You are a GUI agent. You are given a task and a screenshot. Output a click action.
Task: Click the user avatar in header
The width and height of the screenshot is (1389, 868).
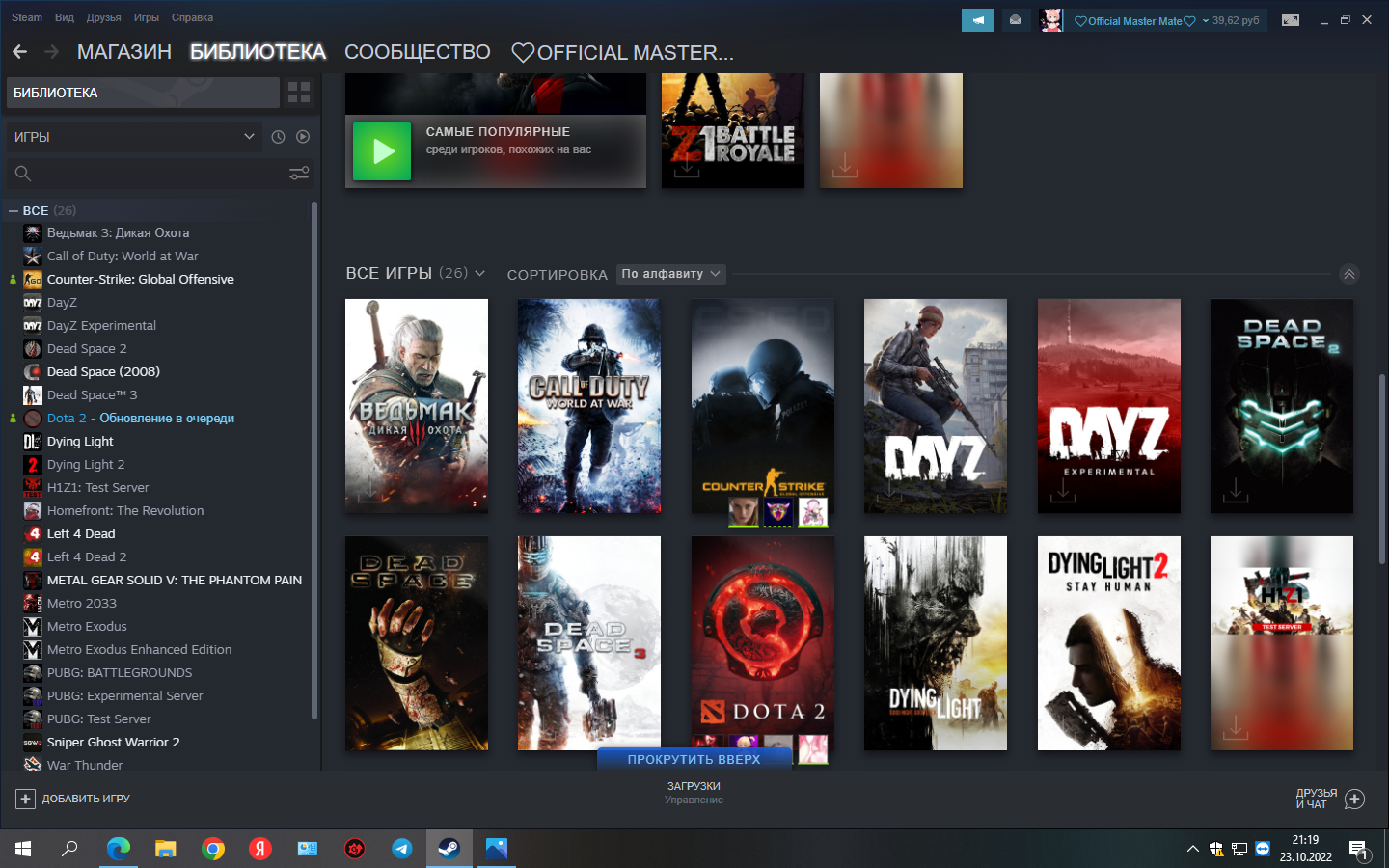point(1051,20)
